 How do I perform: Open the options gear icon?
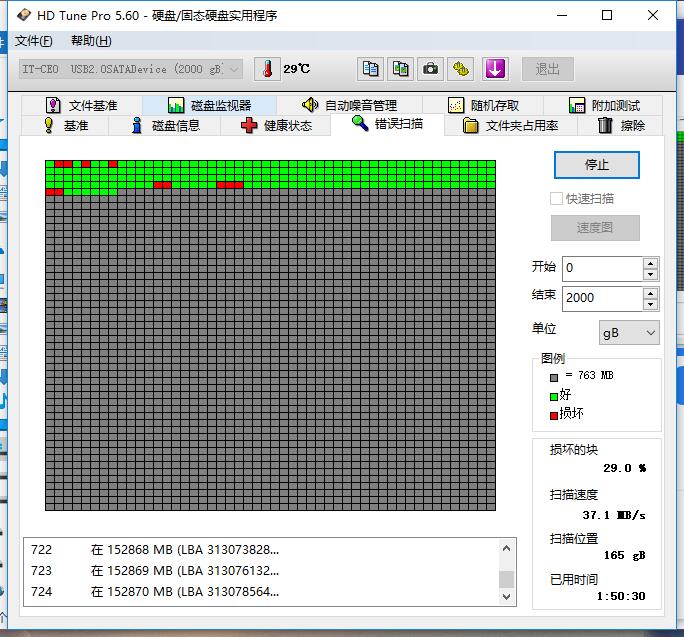(x=460, y=69)
